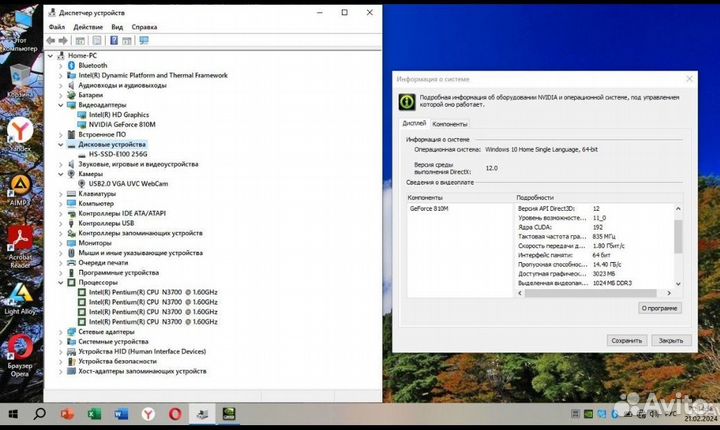Open the Файл menu
Screen dimensions: 720x430
[x=57, y=27]
